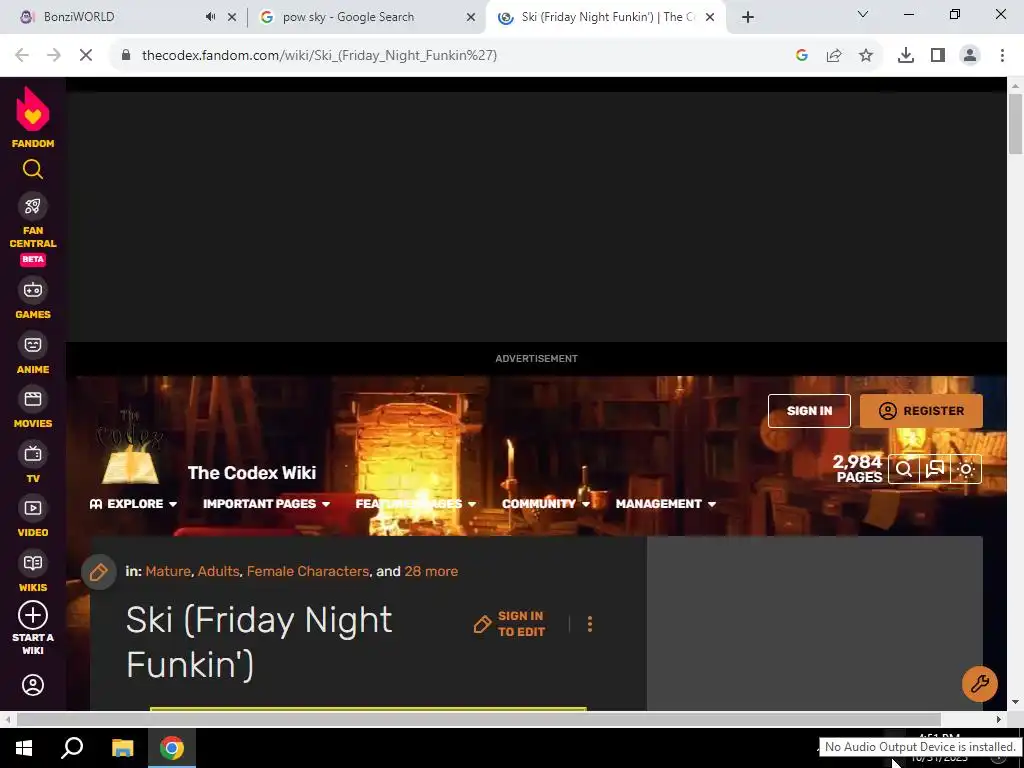This screenshot has height=768, width=1024.
Task: Expand the Featured Pages menu
Action: click(x=416, y=504)
